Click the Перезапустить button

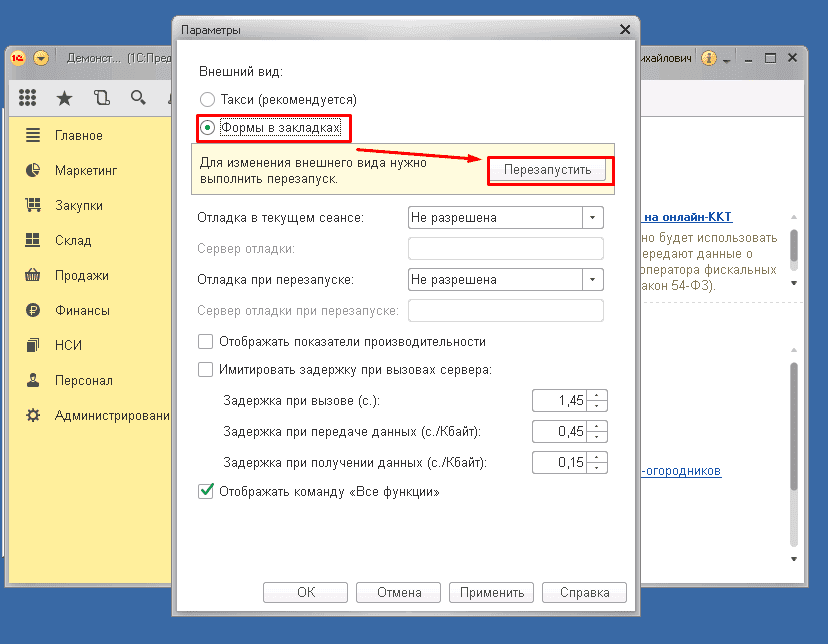(x=547, y=170)
